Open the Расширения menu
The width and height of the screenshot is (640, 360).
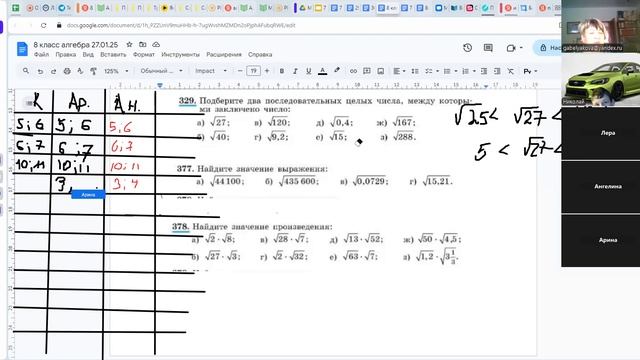[224, 54]
